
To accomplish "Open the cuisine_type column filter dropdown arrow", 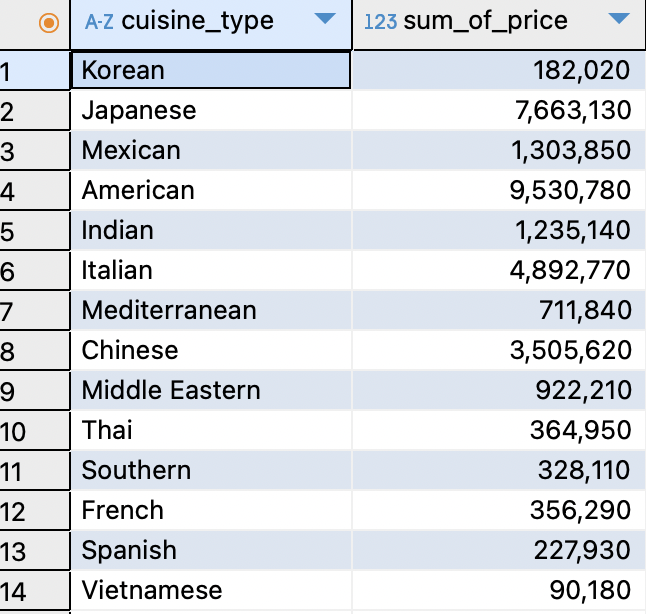I will coord(325,19).
